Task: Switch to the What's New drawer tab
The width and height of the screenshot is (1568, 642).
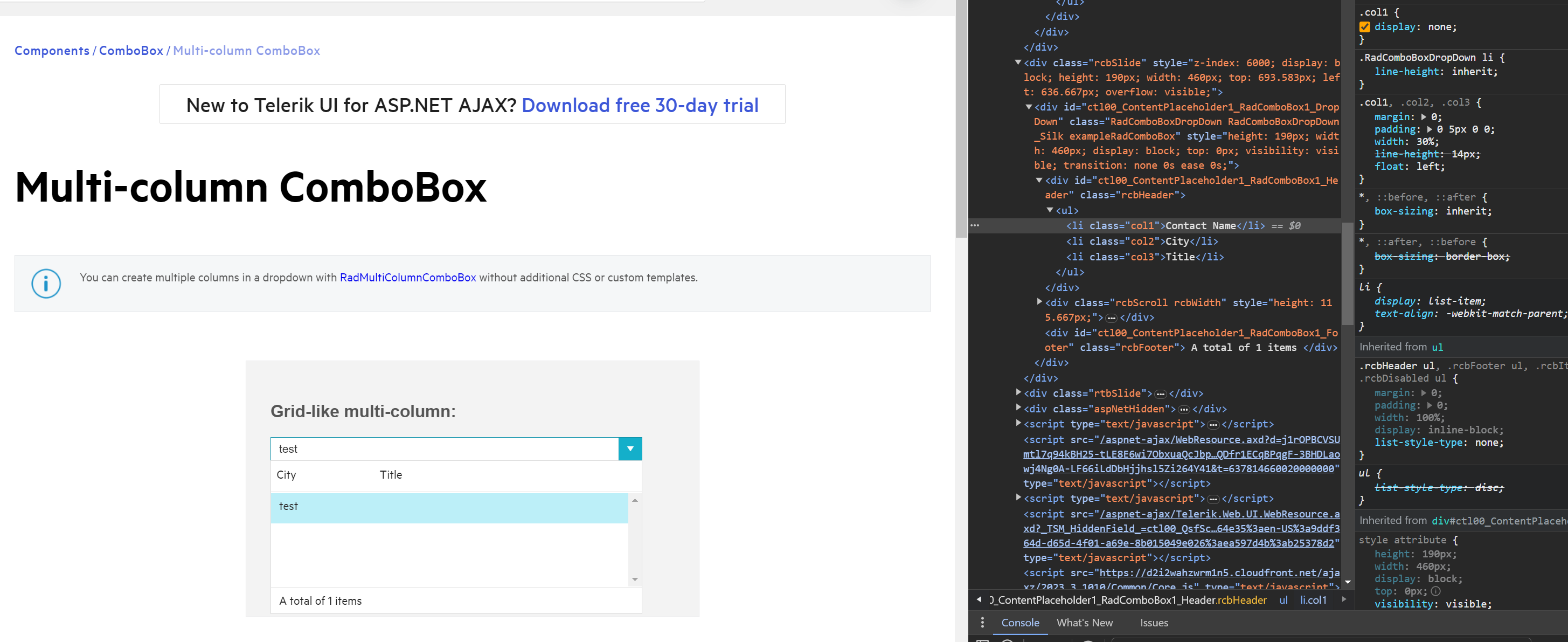Action: [1084, 623]
